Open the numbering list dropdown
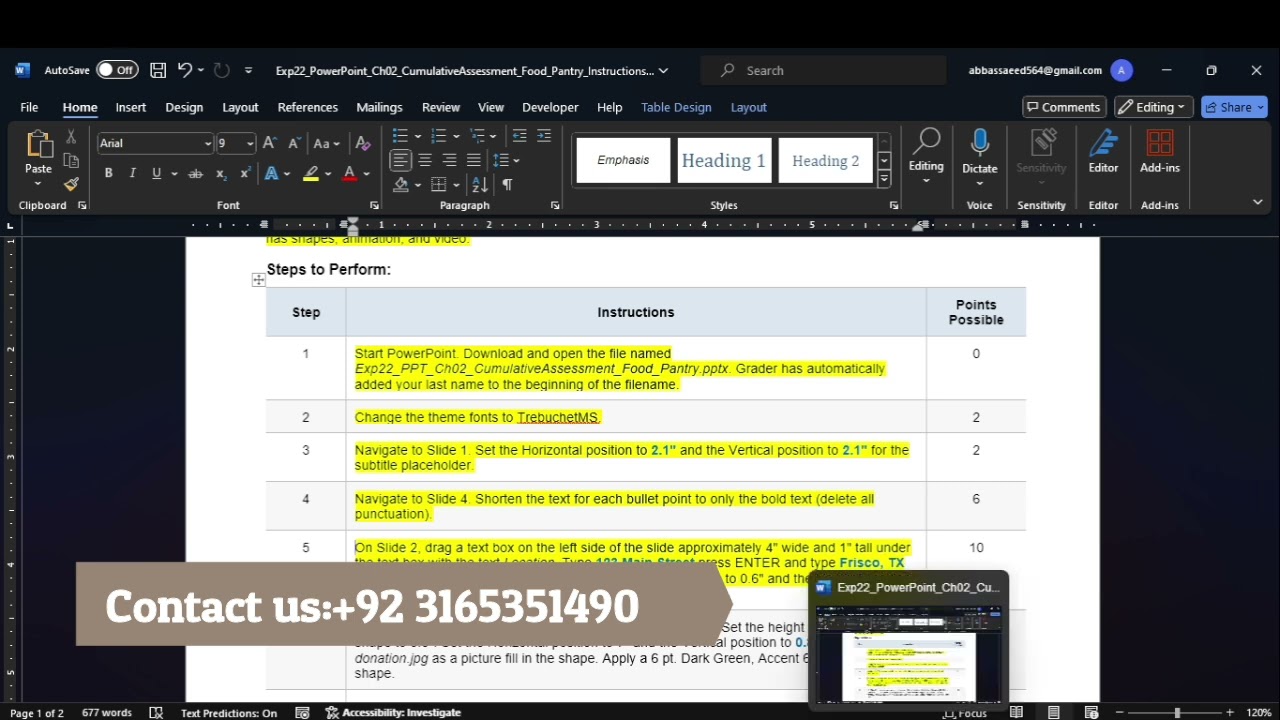The height and width of the screenshot is (720, 1280). coord(456,136)
